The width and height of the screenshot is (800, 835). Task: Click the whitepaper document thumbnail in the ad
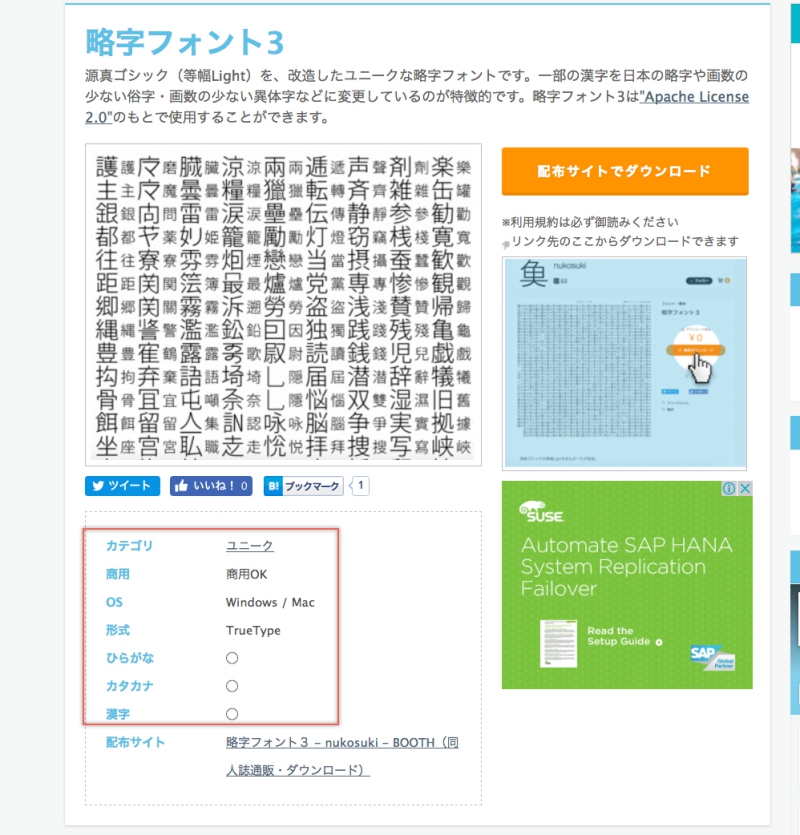click(558, 645)
